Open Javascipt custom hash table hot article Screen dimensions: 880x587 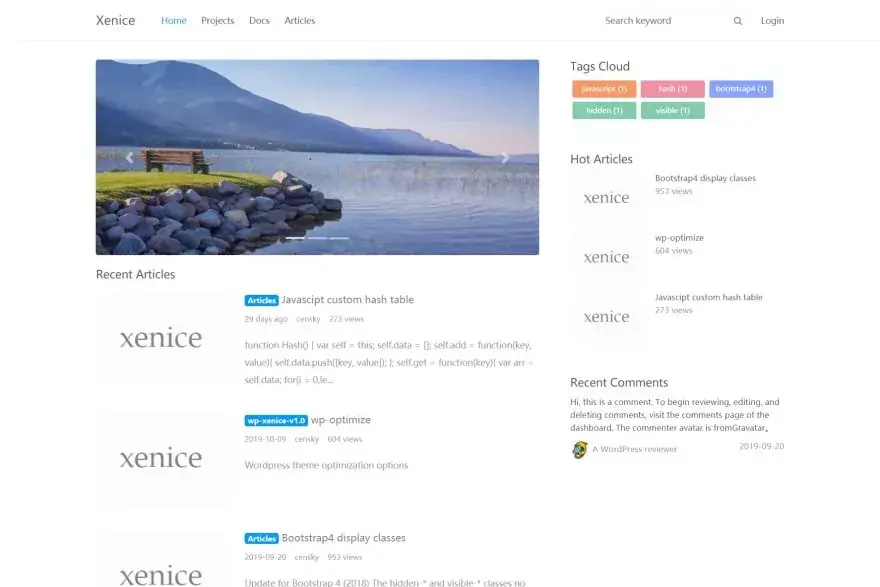[708, 297]
